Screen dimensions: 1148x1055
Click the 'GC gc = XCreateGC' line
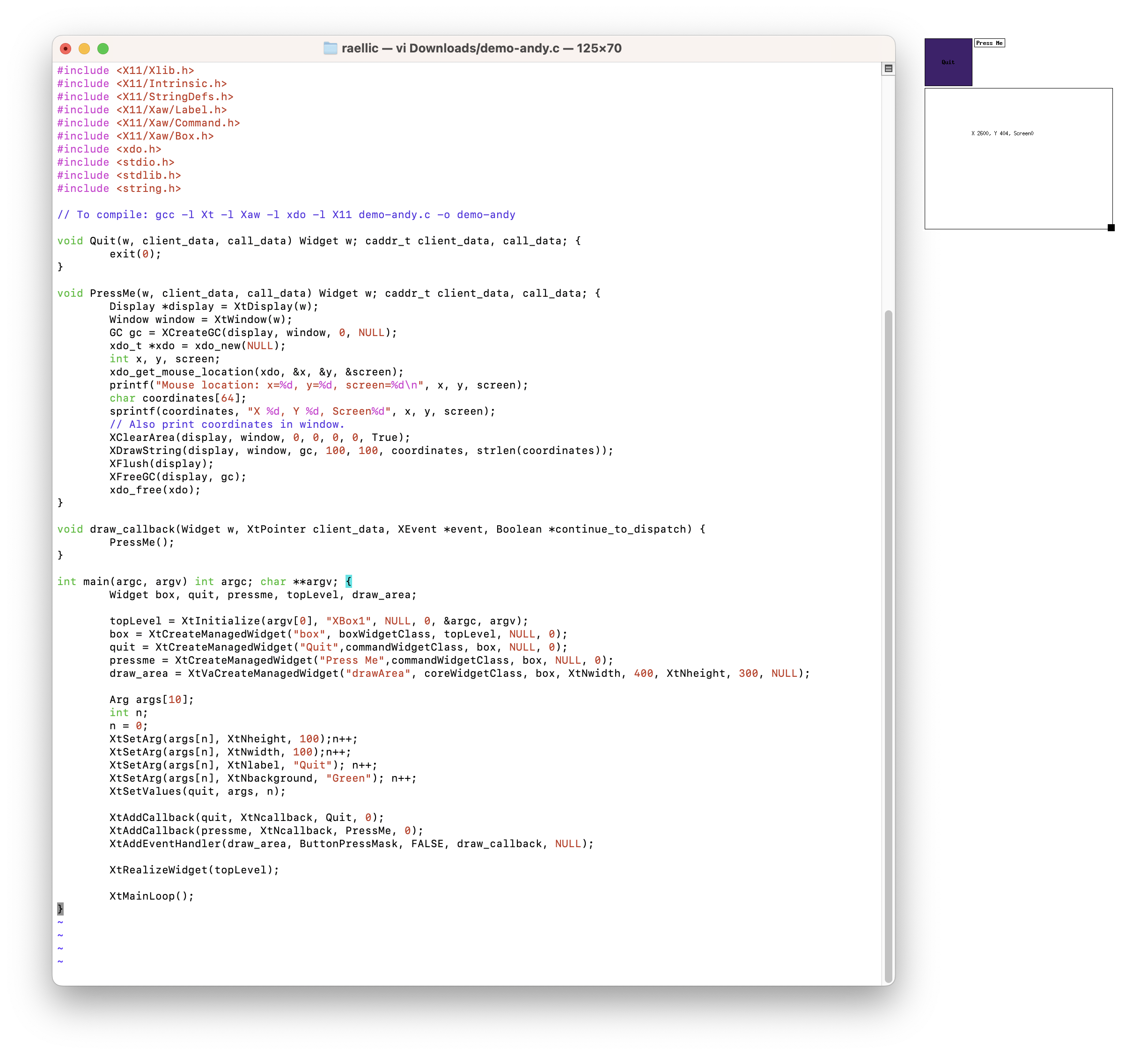pos(254,333)
